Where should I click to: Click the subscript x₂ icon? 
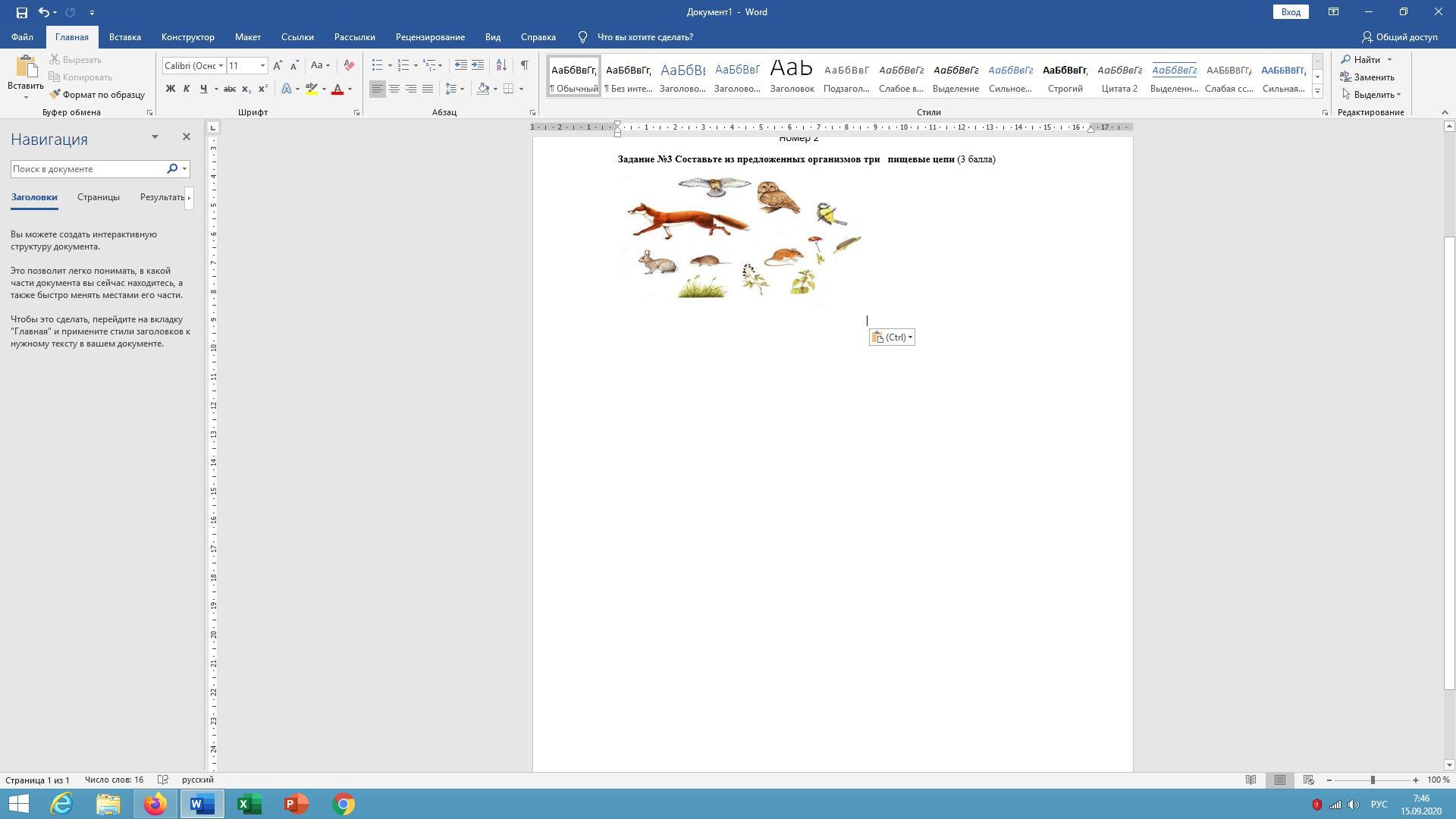[246, 89]
